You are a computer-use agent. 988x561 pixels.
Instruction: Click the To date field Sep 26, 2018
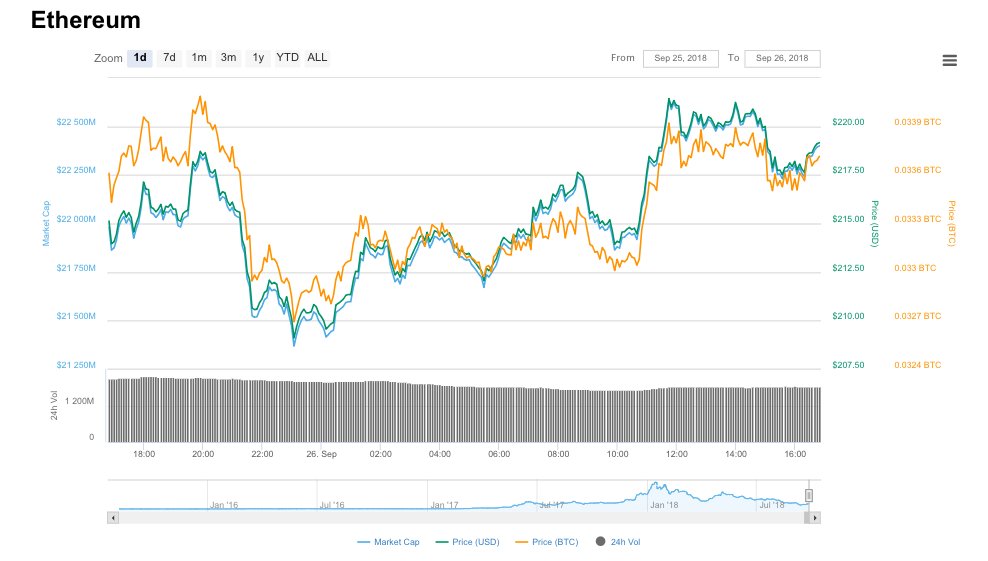click(x=782, y=59)
